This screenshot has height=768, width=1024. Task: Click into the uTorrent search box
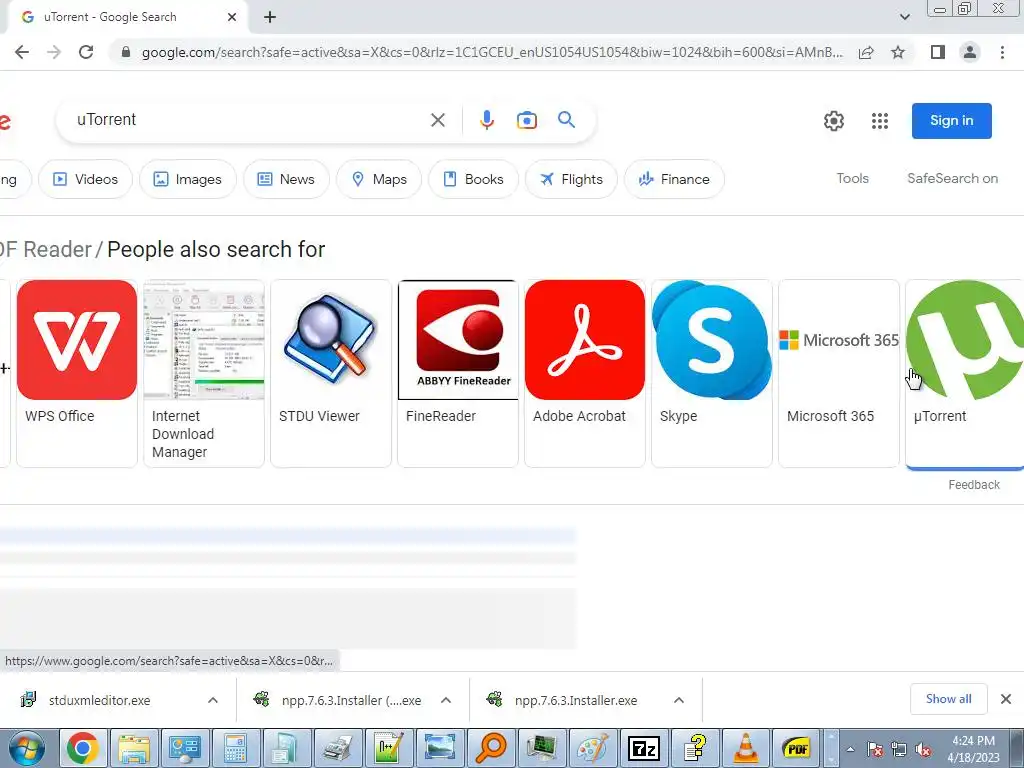(248, 120)
